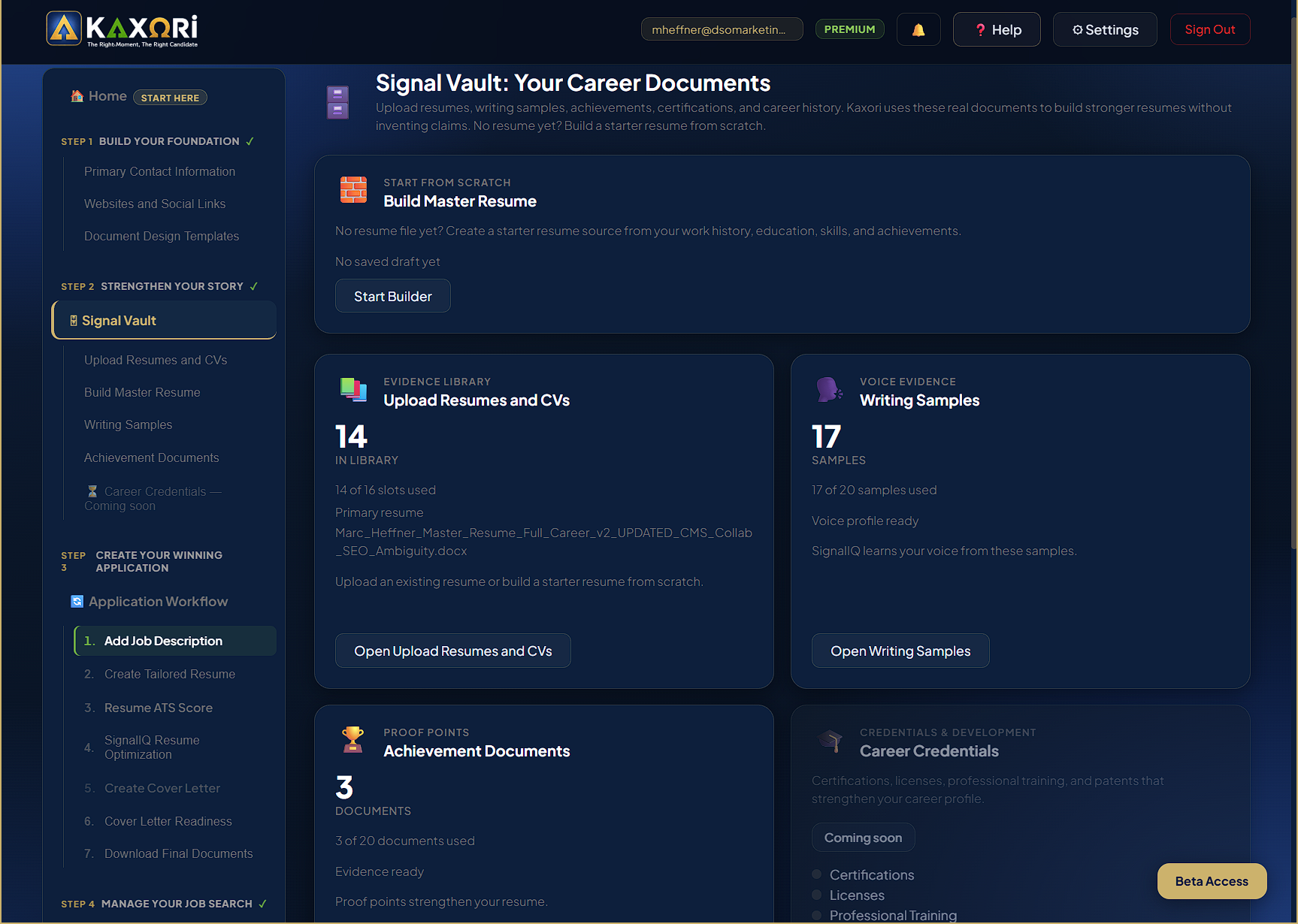This screenshot has height=924, width=1298.
Task: Click 'Voice profile ready' status
Action: [865, 521]
